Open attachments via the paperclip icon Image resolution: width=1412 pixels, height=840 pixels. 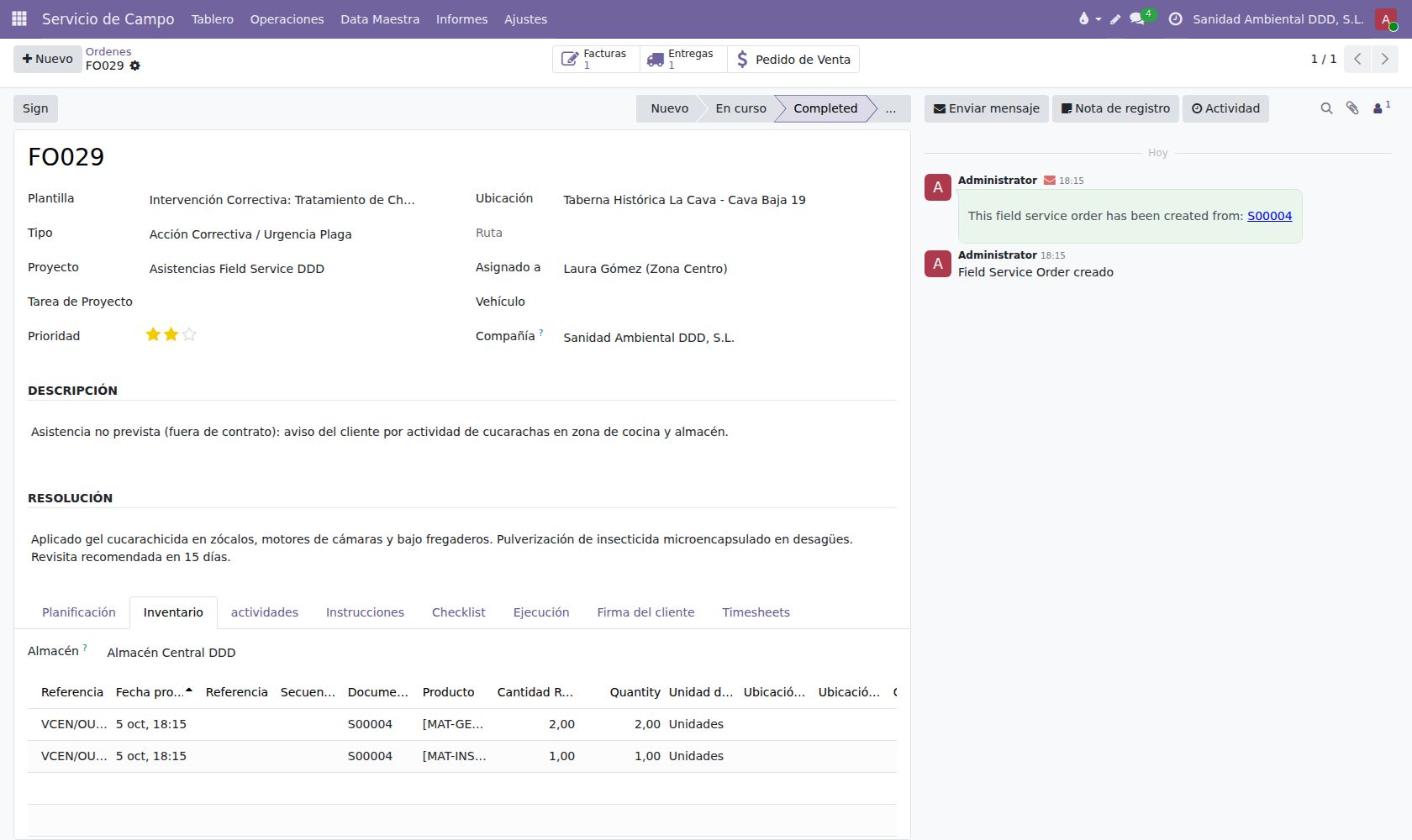(1352, 108)
